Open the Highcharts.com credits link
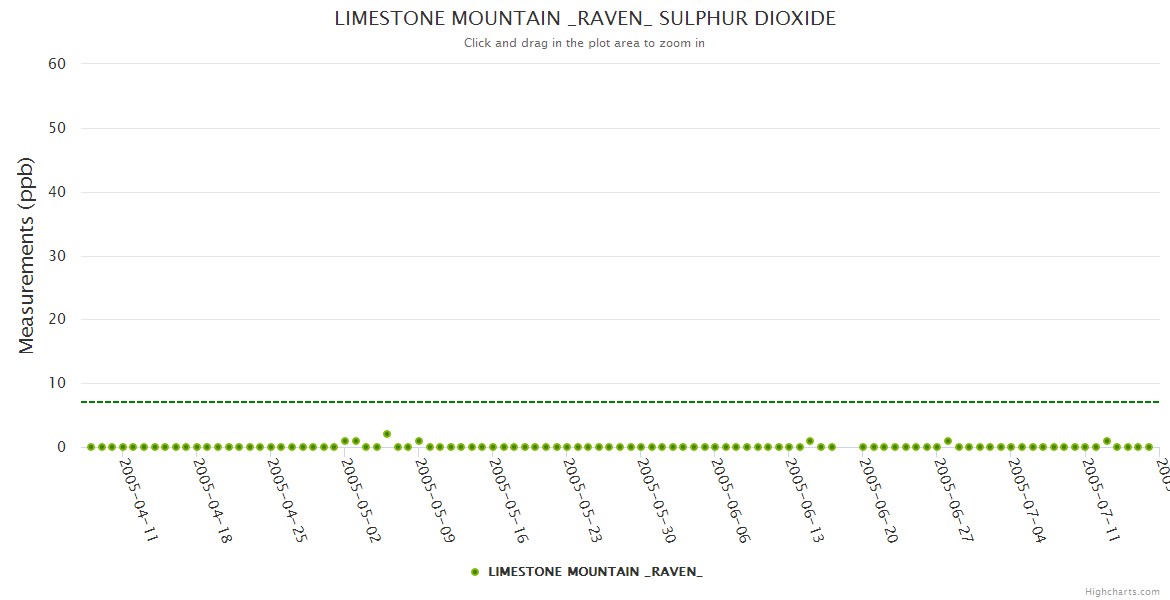 [1122, 591]
